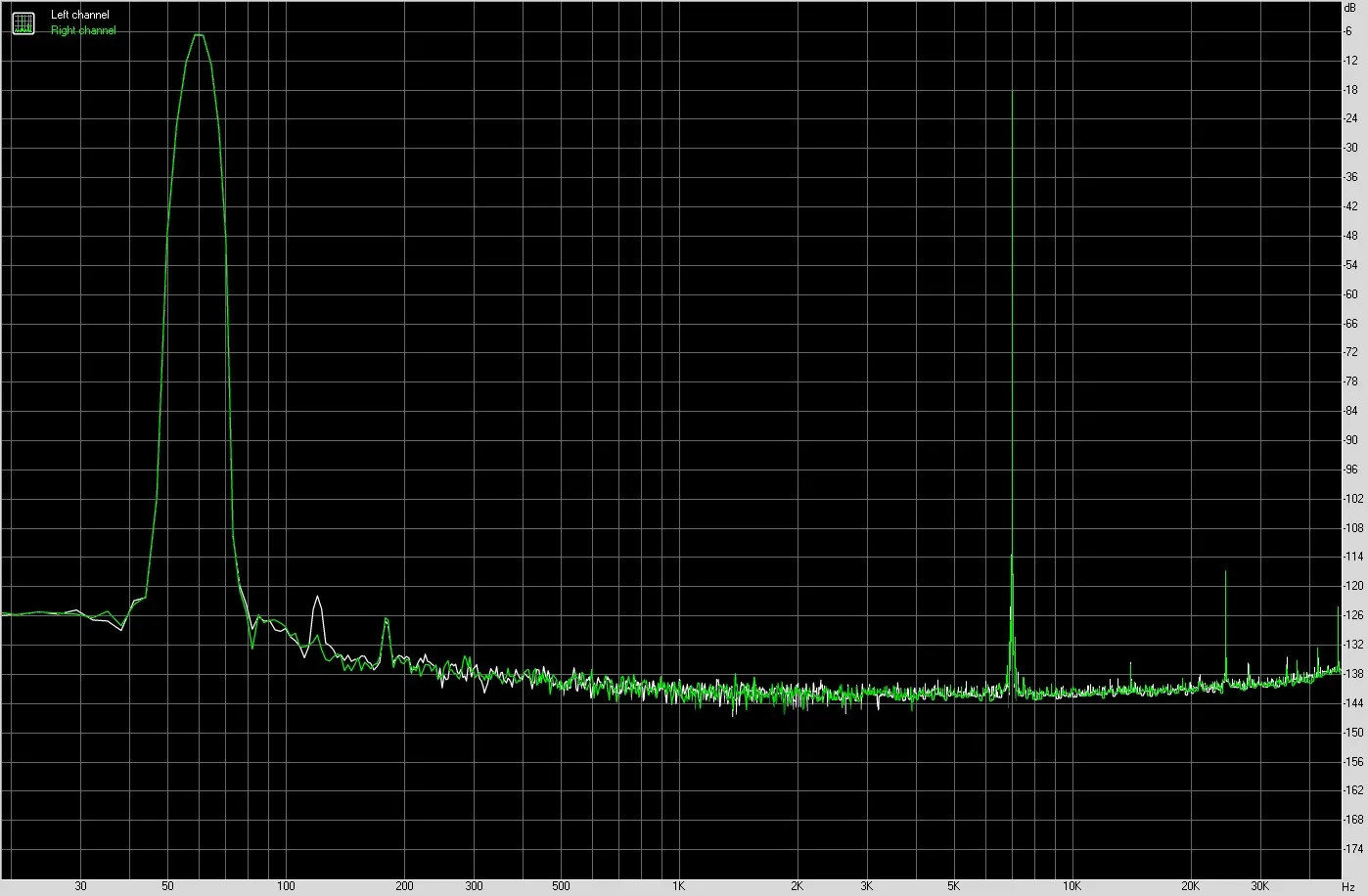
Task: Click the "200" frequency axis label
Action: (x=404, y=887)
